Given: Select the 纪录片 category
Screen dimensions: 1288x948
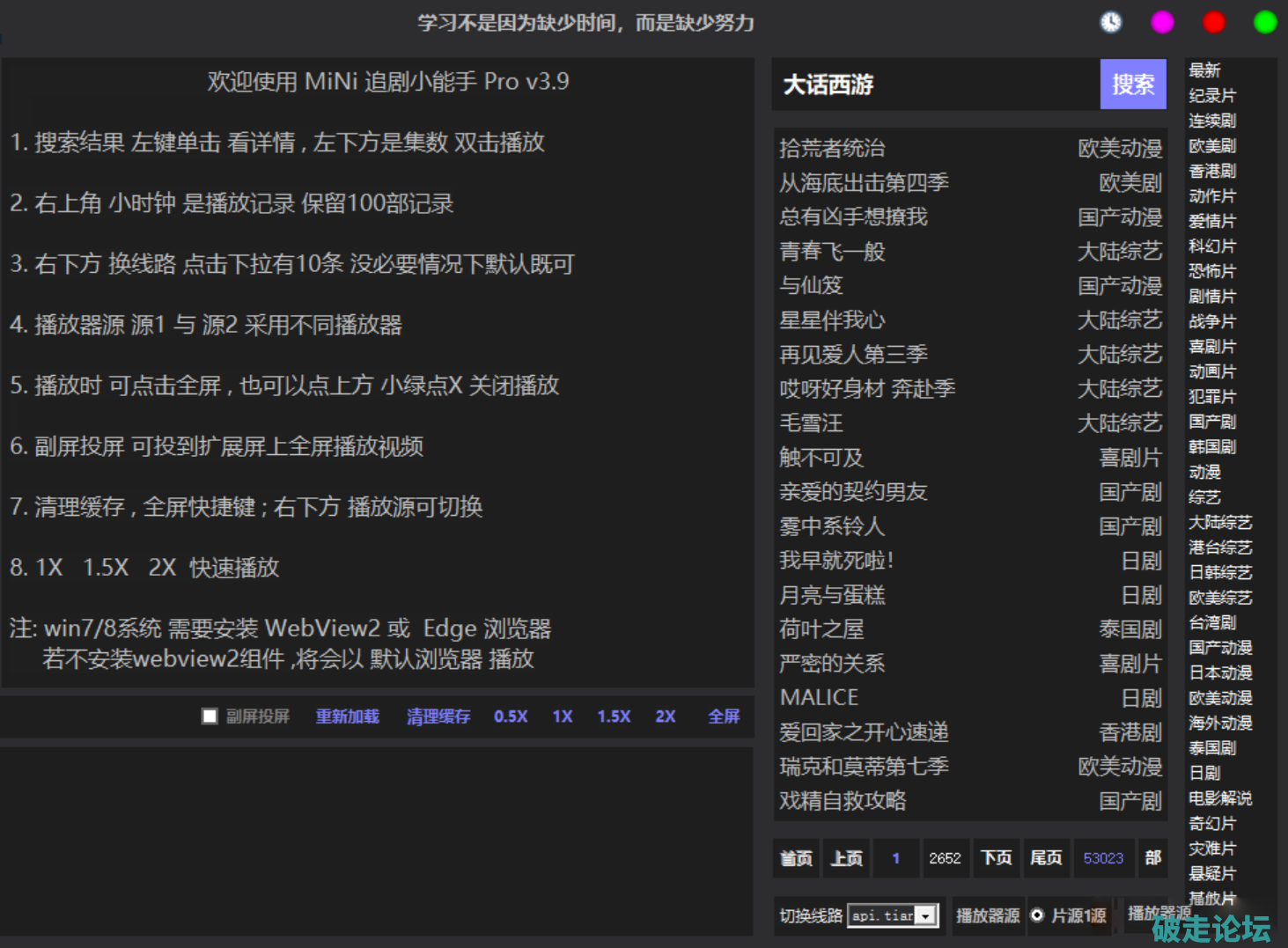Looking at the screenshot, I should click(x=1212, y=95).
